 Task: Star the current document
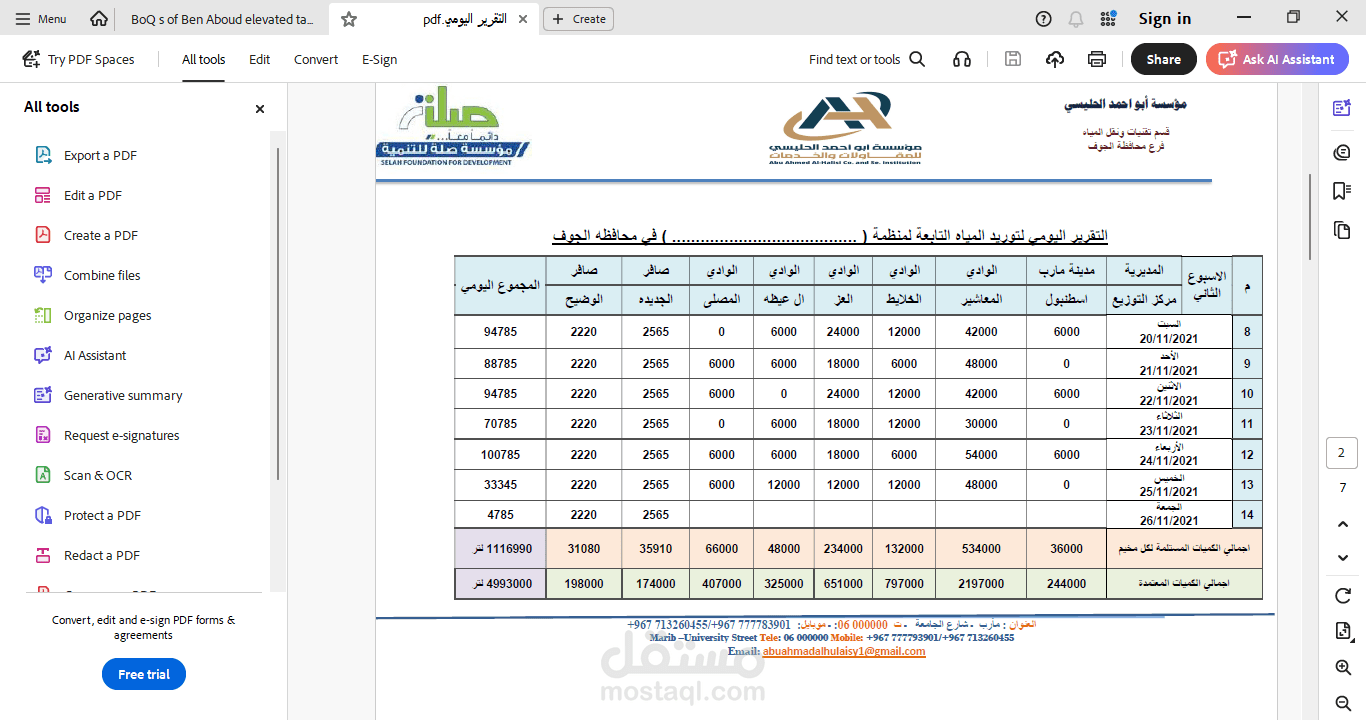click(x=348, y=19)
